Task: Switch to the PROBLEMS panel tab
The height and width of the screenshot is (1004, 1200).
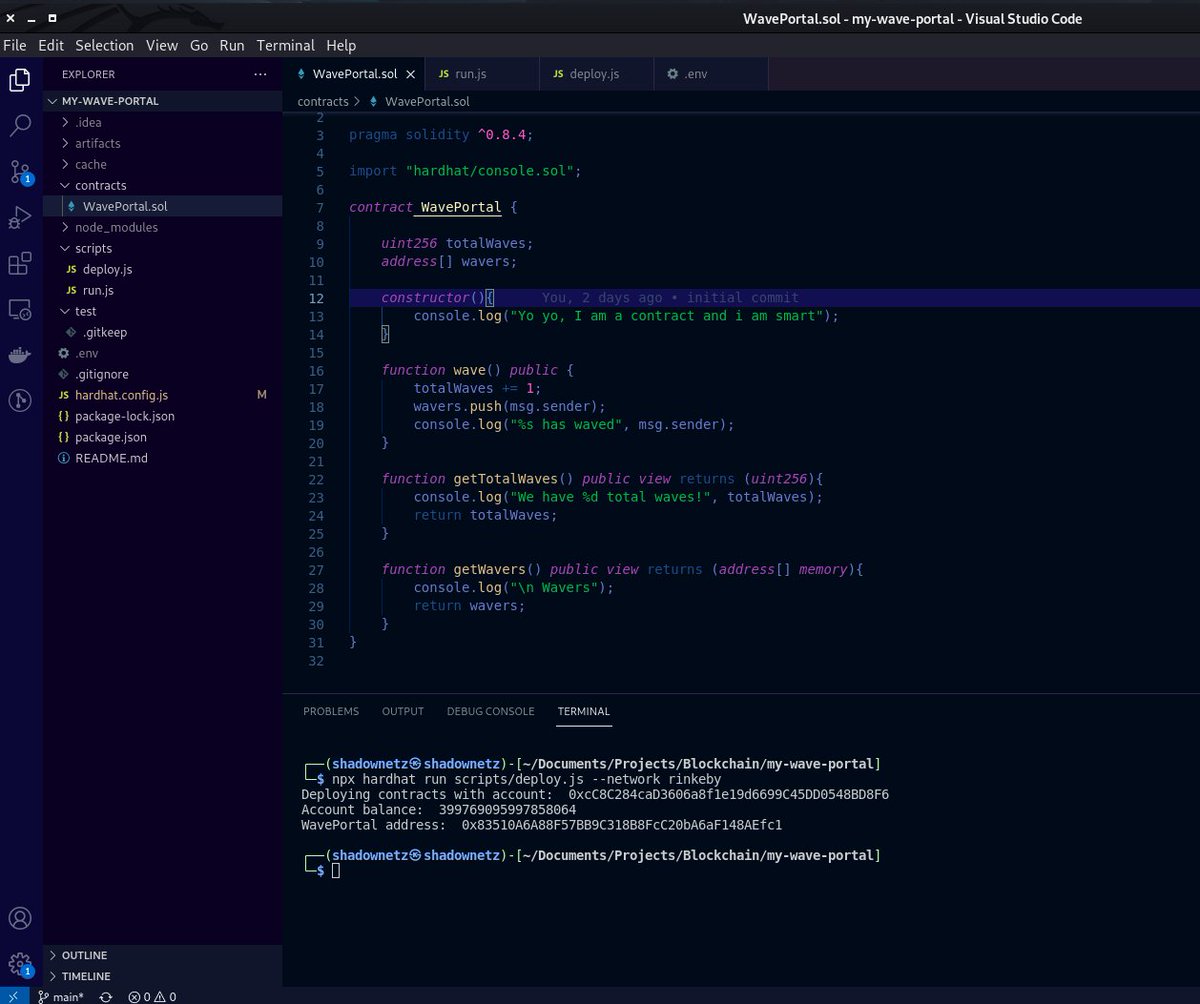Action: click(x=331, y=711)
